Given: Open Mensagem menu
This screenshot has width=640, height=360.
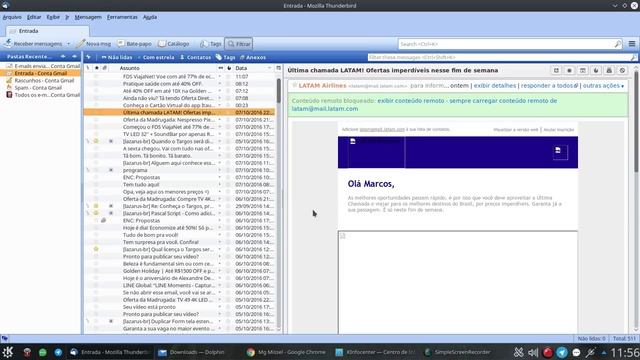Looking at the screenshot, I should [88, 17].
